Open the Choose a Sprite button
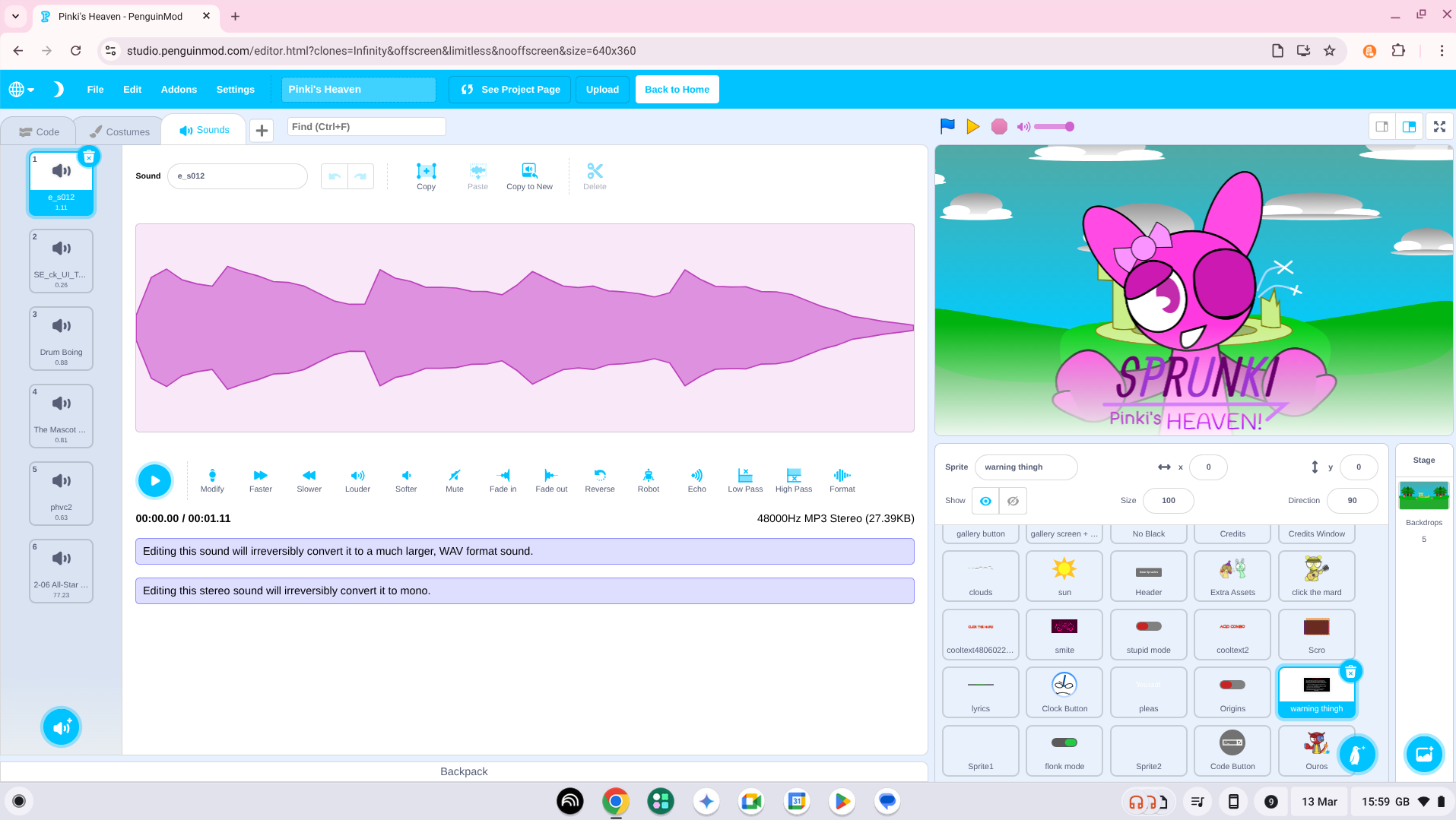This screenshot has width=1456, height=820. tap(1357, 754)
